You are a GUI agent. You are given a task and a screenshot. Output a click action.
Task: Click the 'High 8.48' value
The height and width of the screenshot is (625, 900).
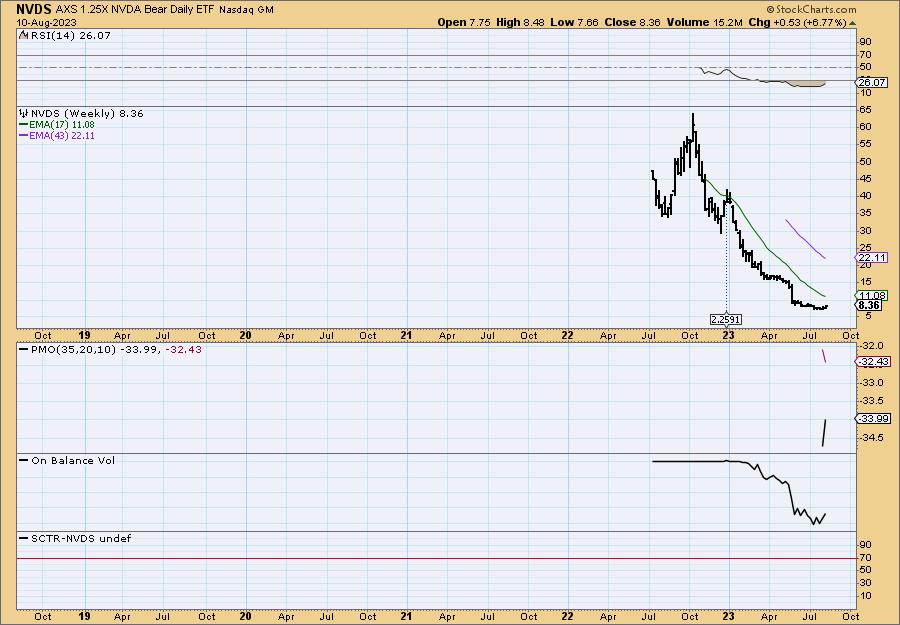tap(520, 22)
